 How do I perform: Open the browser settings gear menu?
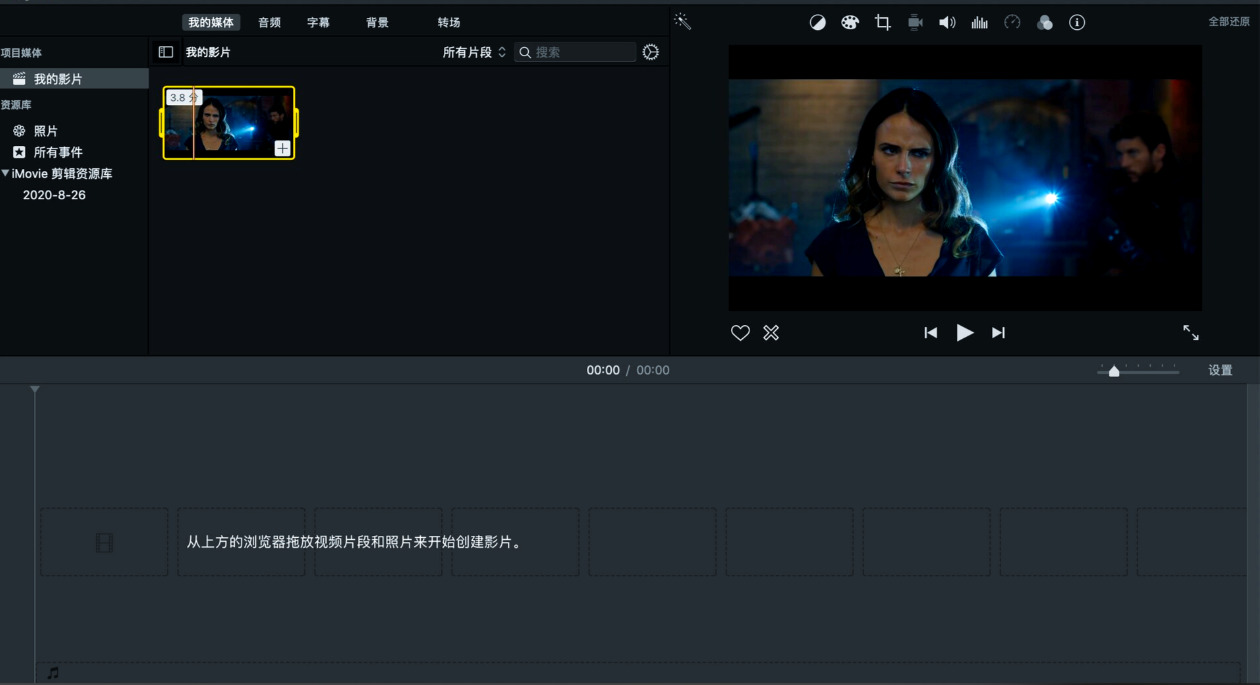[x=651, y=52]
